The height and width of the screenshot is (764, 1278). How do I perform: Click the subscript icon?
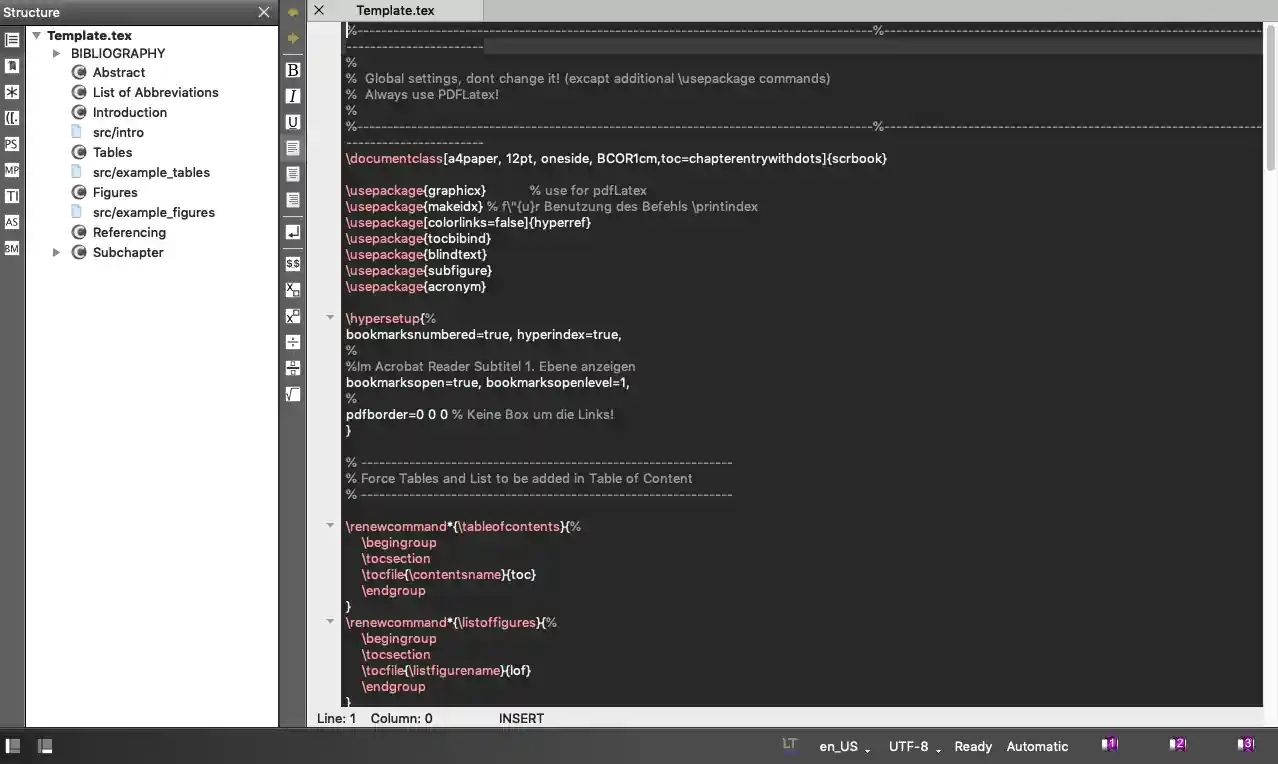[293, 290]
